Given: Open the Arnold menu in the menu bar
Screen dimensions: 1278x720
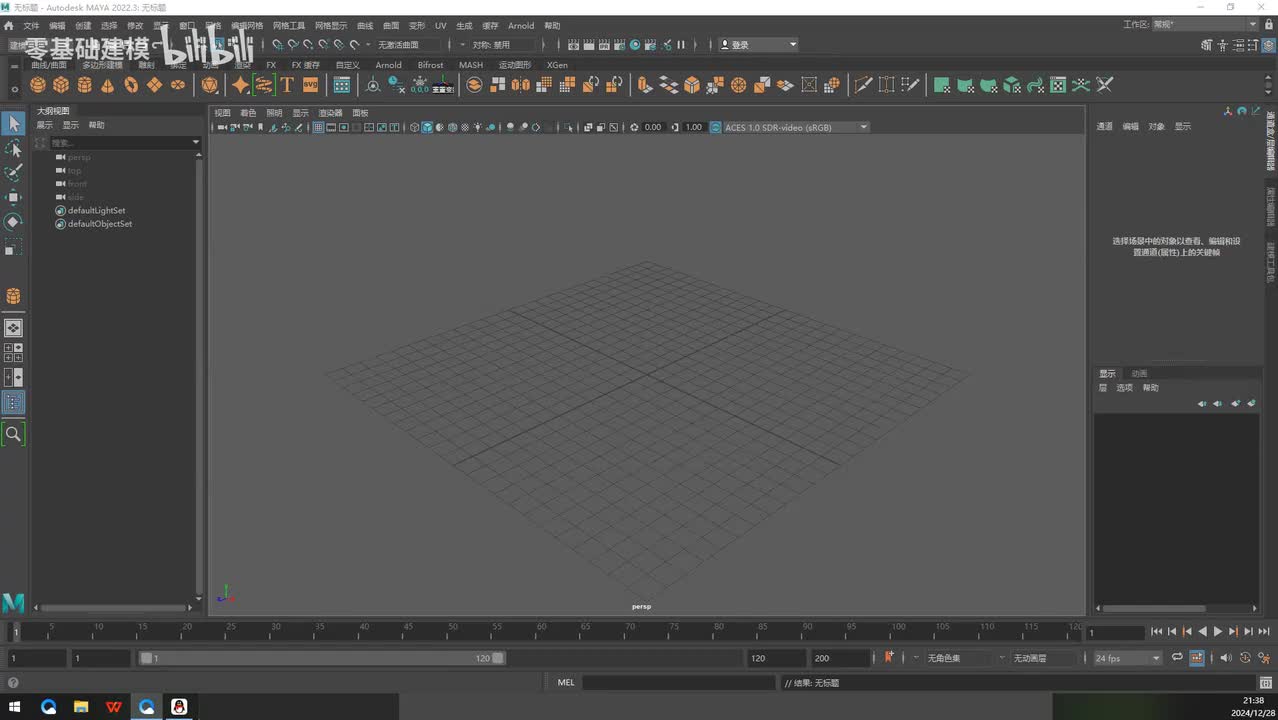Looking at the screenshot, I should pos(521,26).
